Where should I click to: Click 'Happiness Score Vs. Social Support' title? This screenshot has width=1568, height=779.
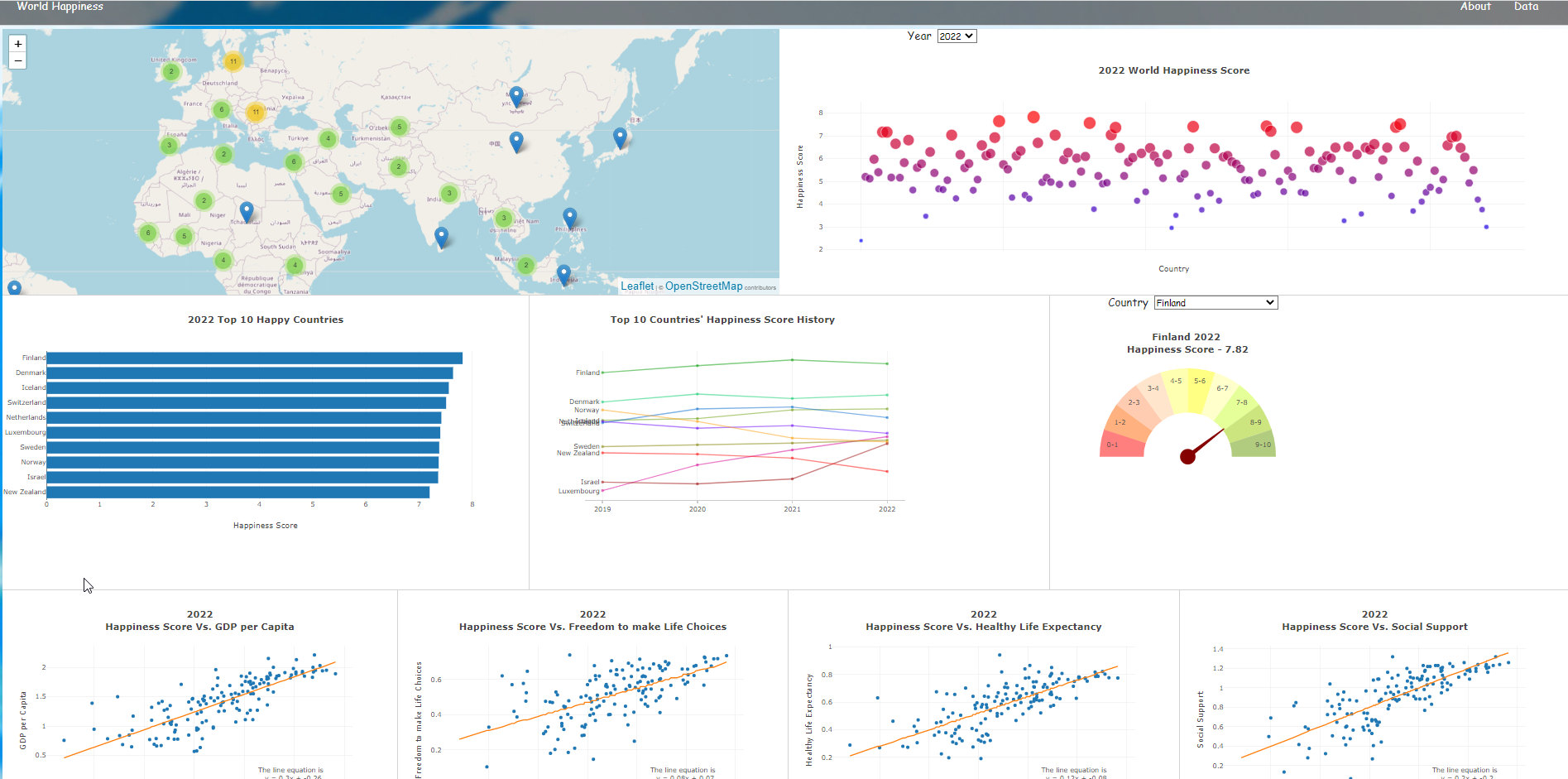[x=1375, y=627]
